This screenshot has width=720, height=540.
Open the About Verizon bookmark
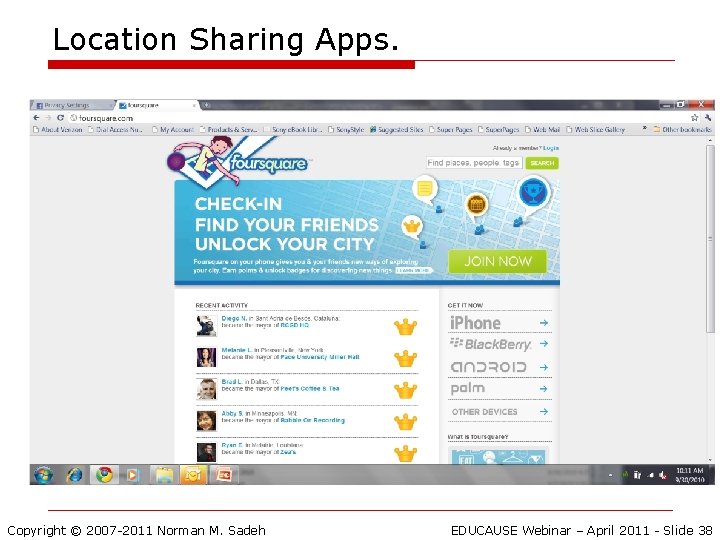pyautogui.click(x=57, y=129)
